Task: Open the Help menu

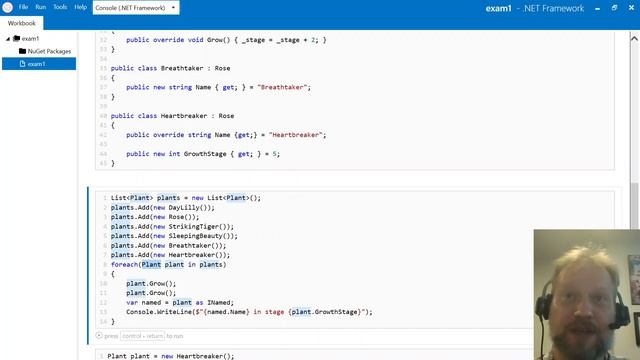Action: tap(80, 7)
